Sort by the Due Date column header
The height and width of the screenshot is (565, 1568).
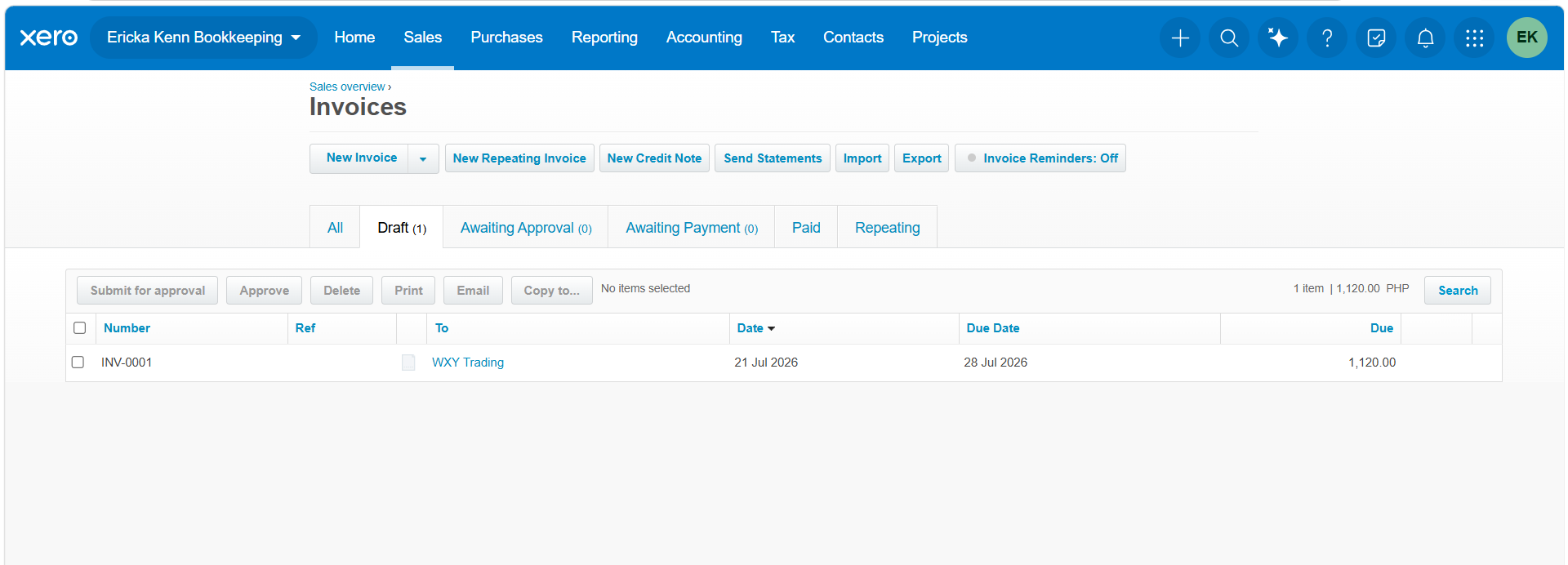(993, 328)
